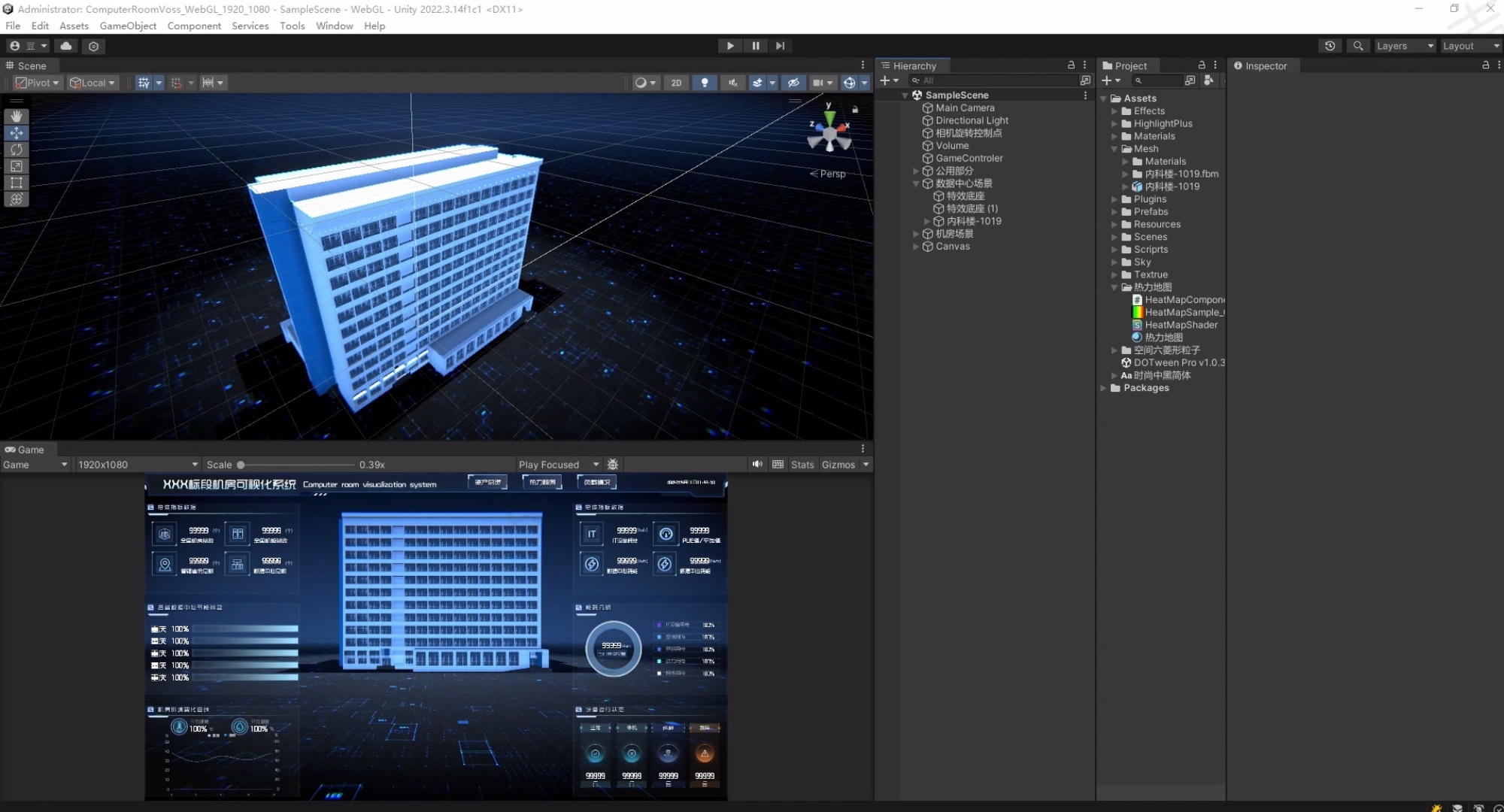Open the Window menu
1504x812 pixels.
click(334, 26)
